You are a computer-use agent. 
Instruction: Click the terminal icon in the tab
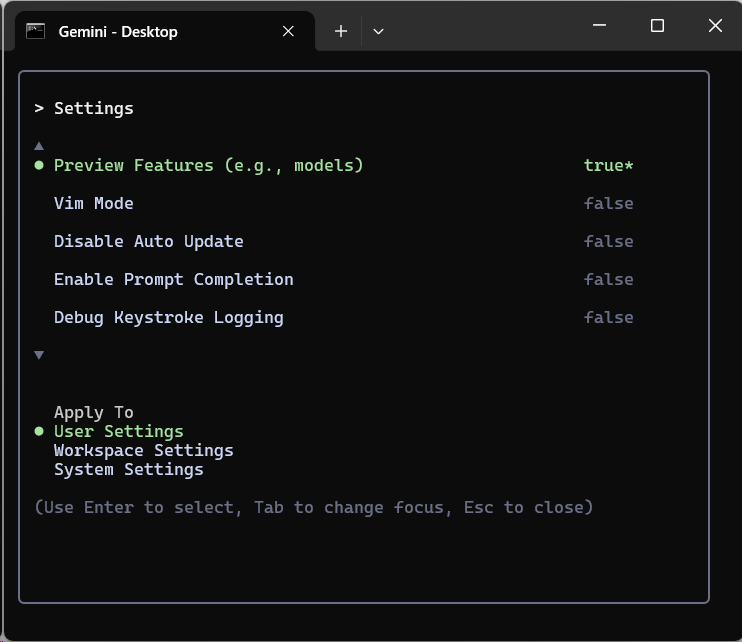coord(35,31)
